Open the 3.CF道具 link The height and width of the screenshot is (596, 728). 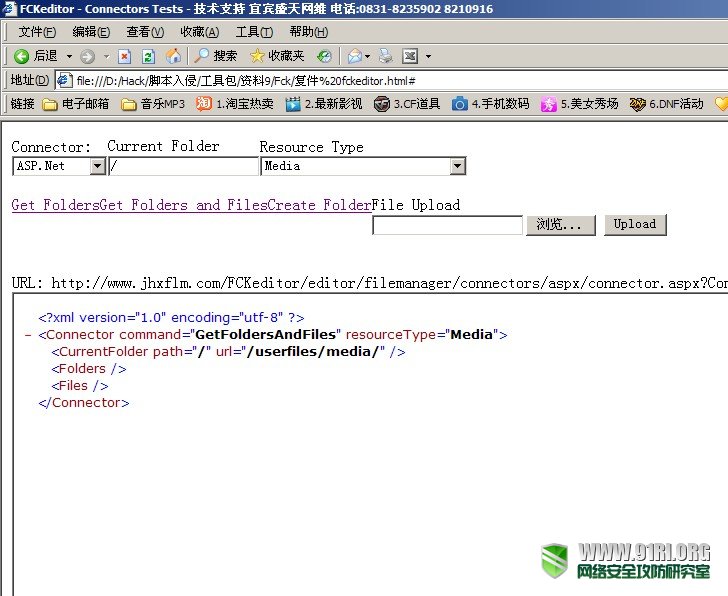click(407, 104)
